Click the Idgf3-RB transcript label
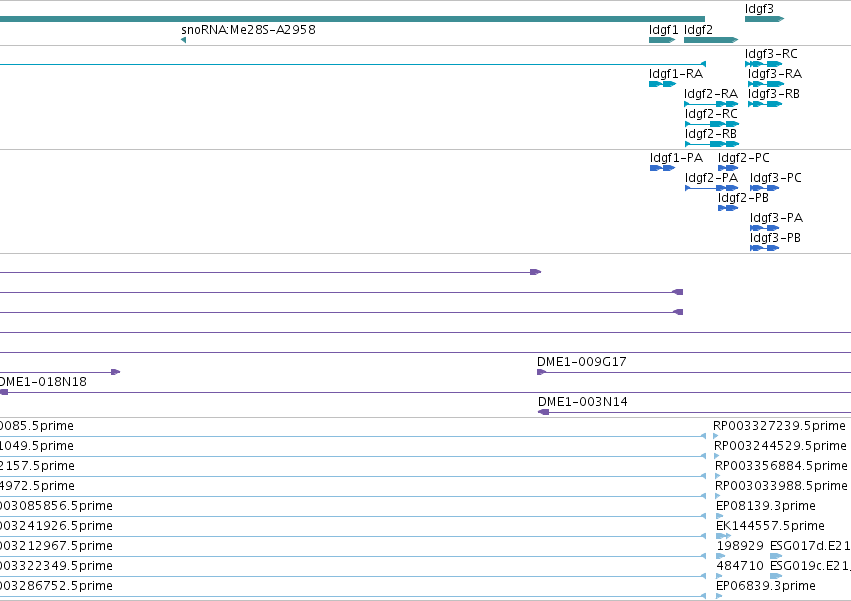The height and width of the screenshot is (601, 851). [x=773, y=94]
